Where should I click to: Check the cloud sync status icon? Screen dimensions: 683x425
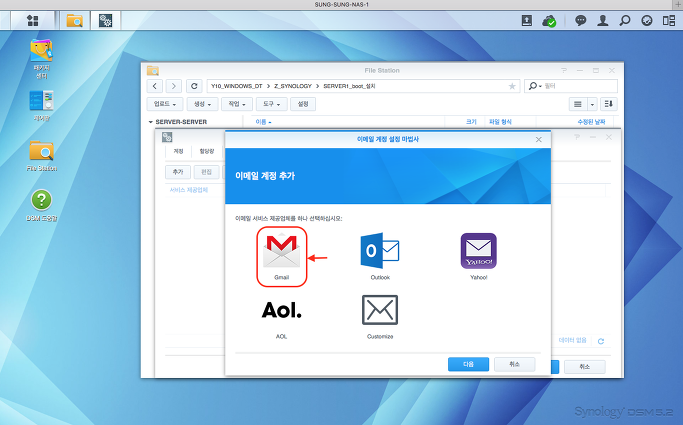pos(549,20)
